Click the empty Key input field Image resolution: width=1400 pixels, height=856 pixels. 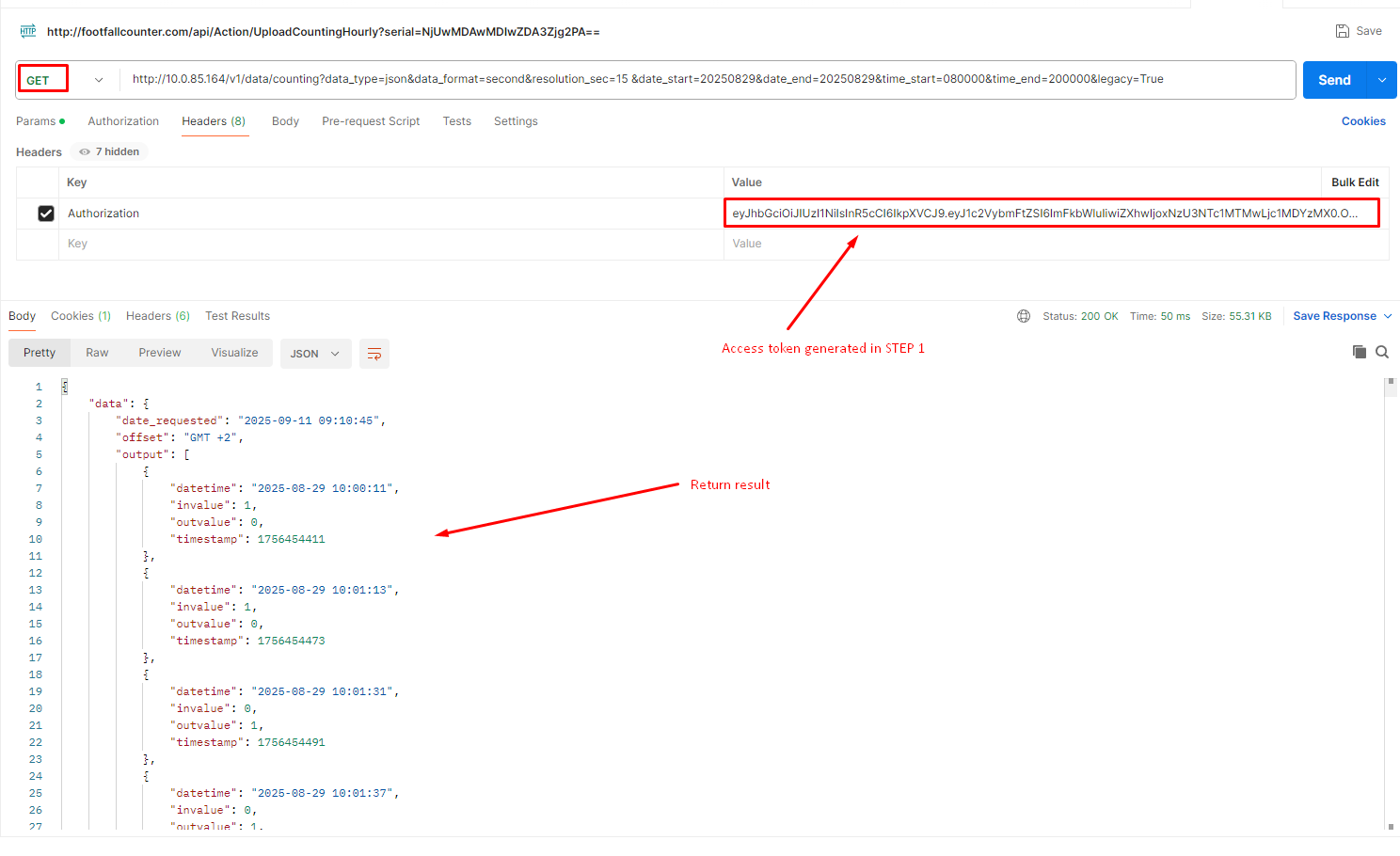(x=390, y=244)
